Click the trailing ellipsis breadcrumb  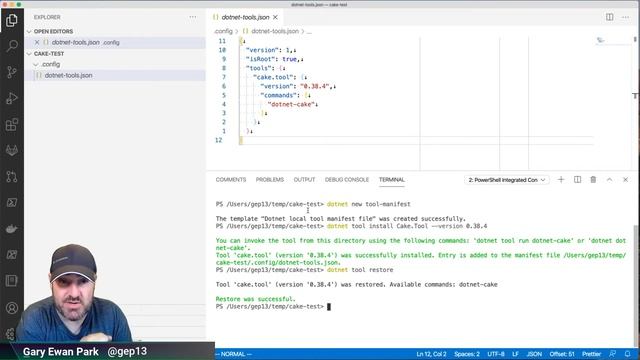[309, 31]
